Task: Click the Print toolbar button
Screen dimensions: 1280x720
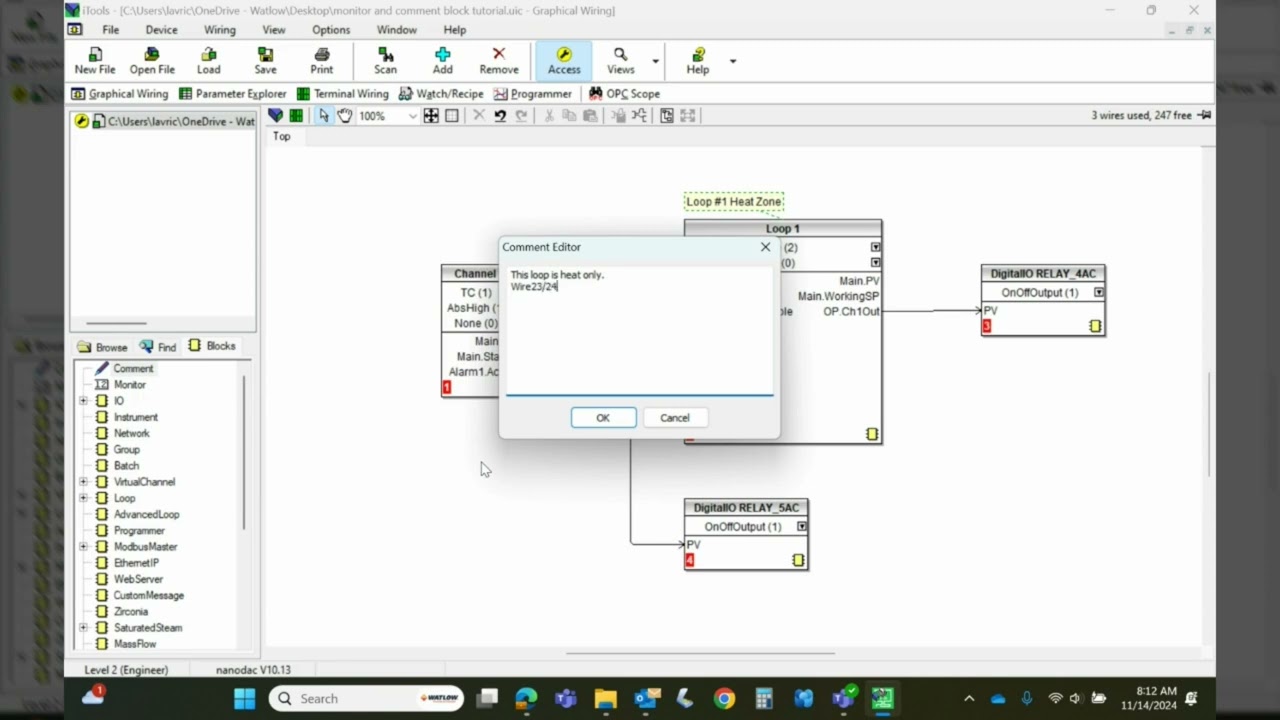Action: coord(321,61)
